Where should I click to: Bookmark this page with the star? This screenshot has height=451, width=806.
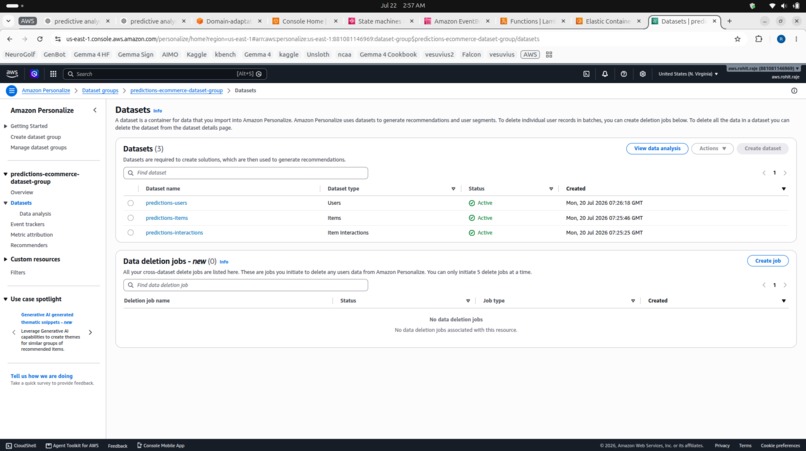pyautogui.click(x=737, y=39)
